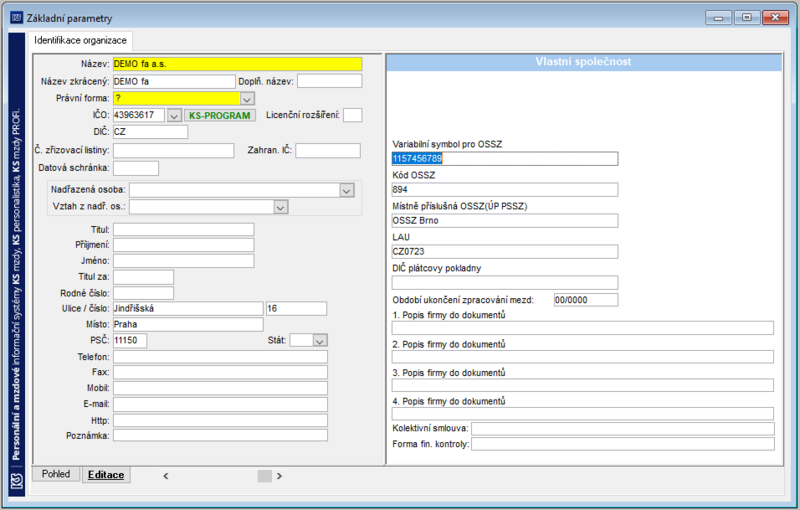Click the Místně příslušná OSSZ field
The width and height of the screenshot is (800, 510).
[x=505, y=221]
